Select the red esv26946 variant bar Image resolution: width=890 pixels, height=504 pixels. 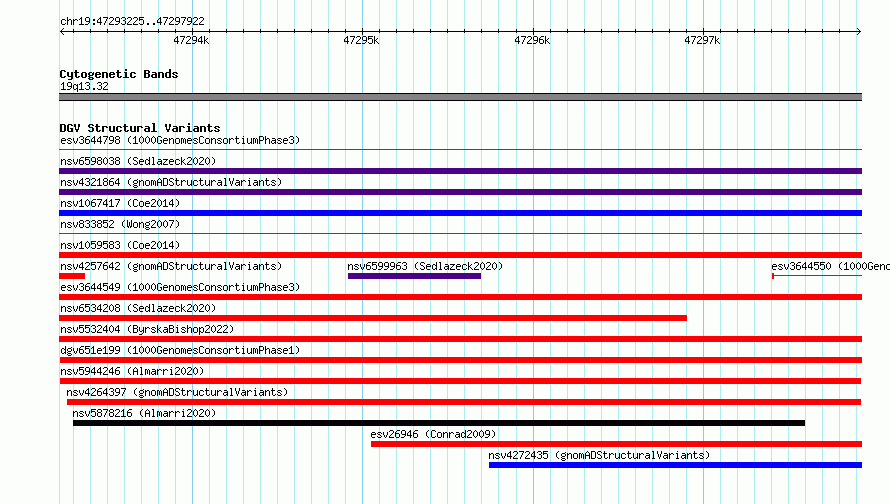(616, 444)
